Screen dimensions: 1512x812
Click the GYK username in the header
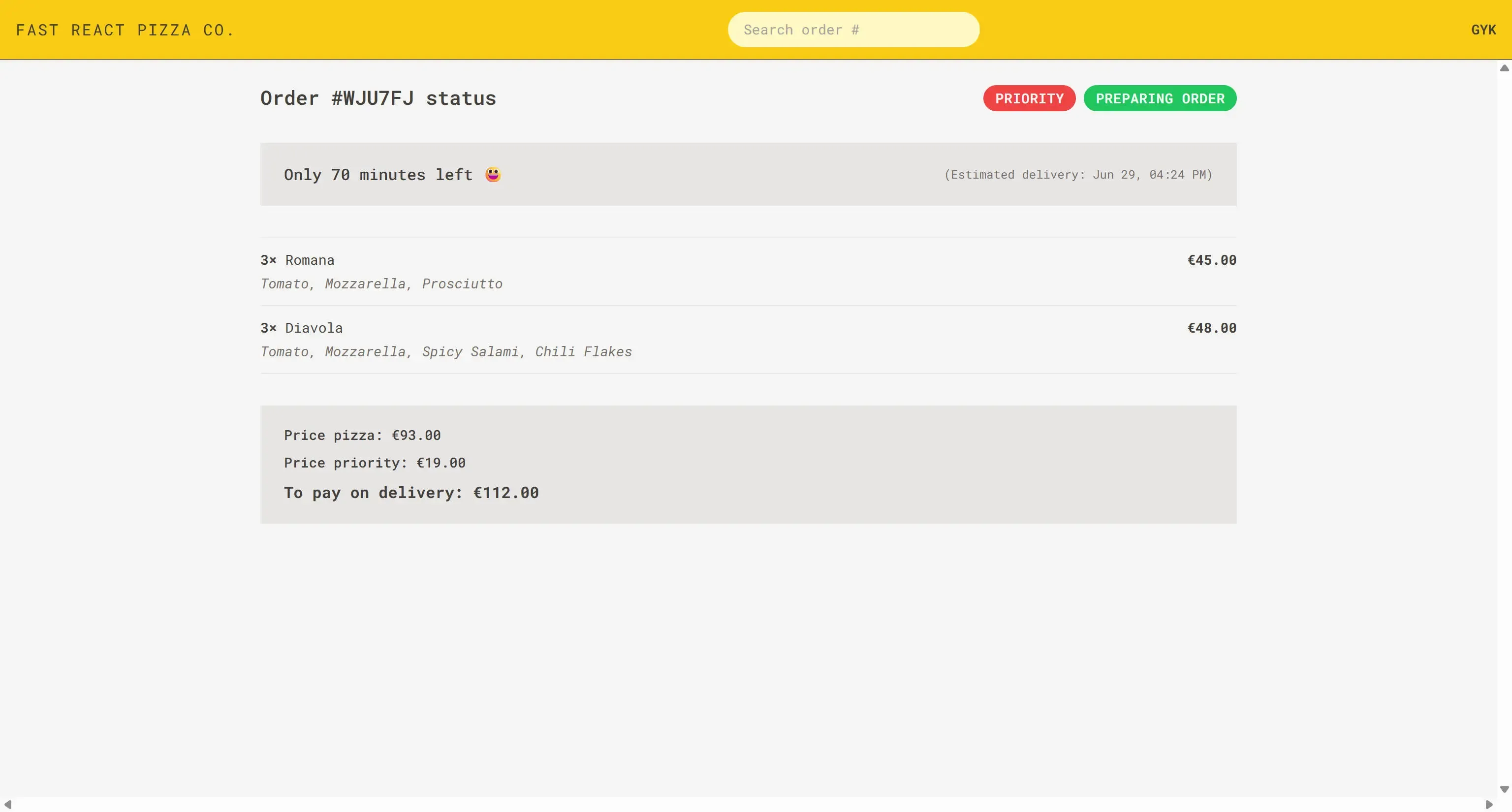[x=1483, y=30]
